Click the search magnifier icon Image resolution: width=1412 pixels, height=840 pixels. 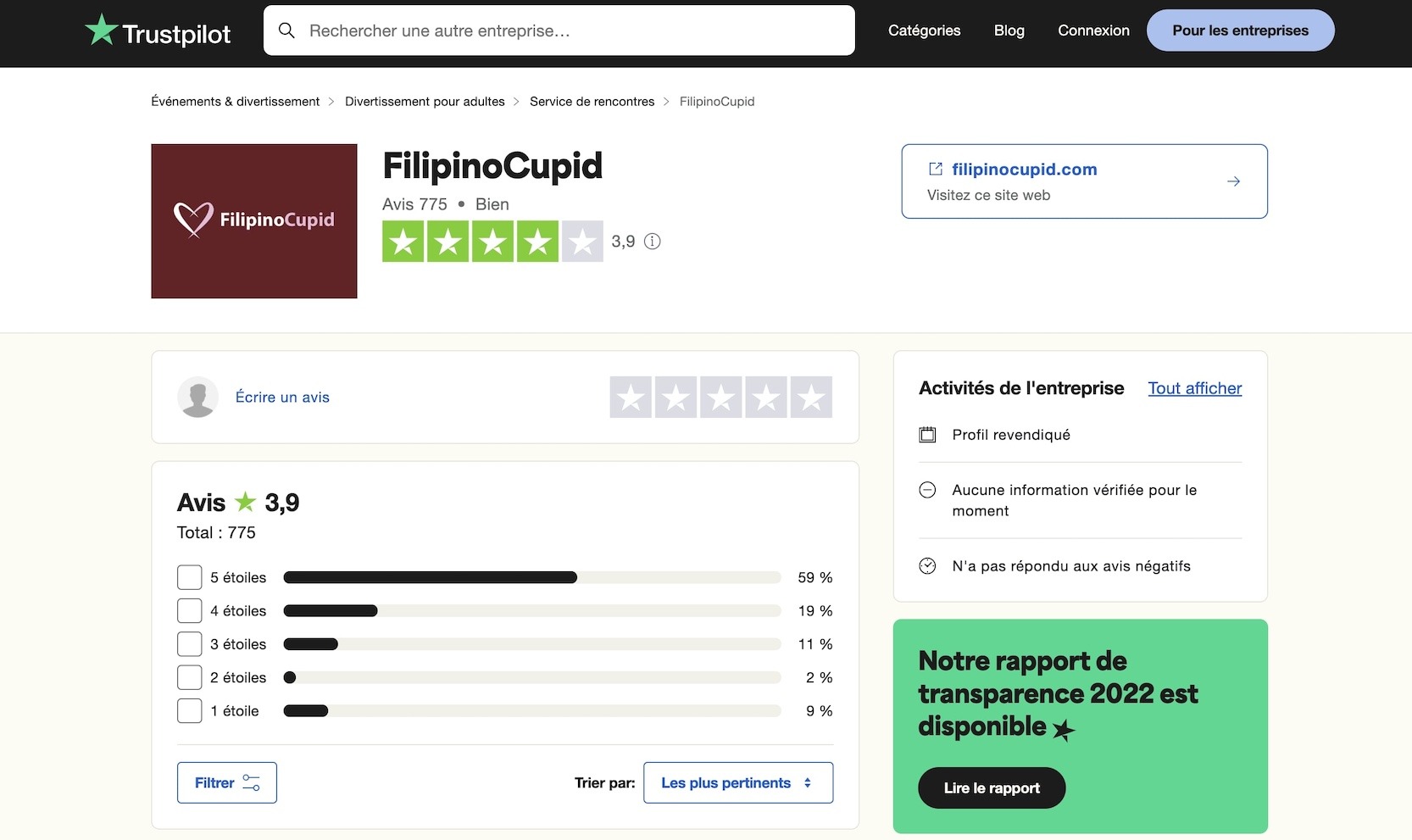pos(286,30)
